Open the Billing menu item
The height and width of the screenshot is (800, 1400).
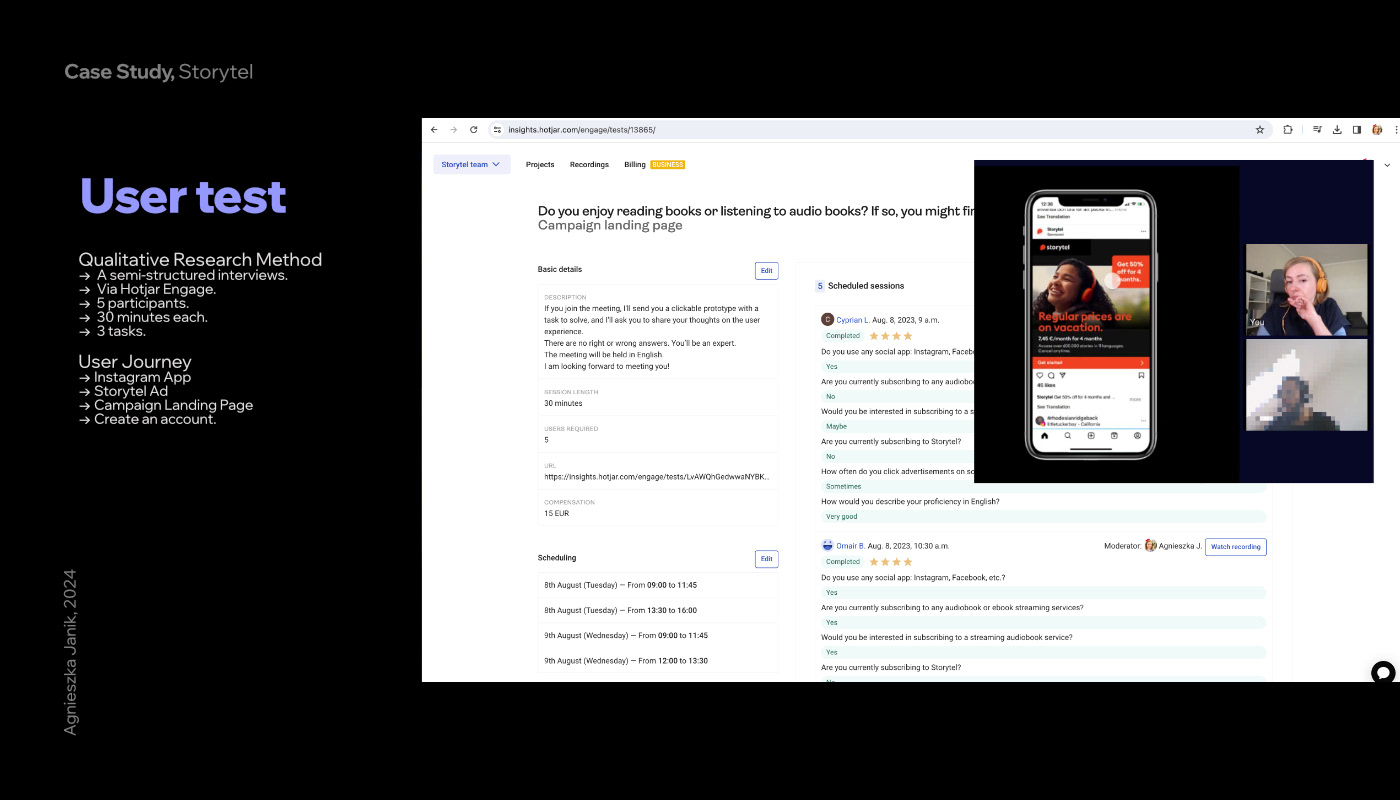pos(635,164)
